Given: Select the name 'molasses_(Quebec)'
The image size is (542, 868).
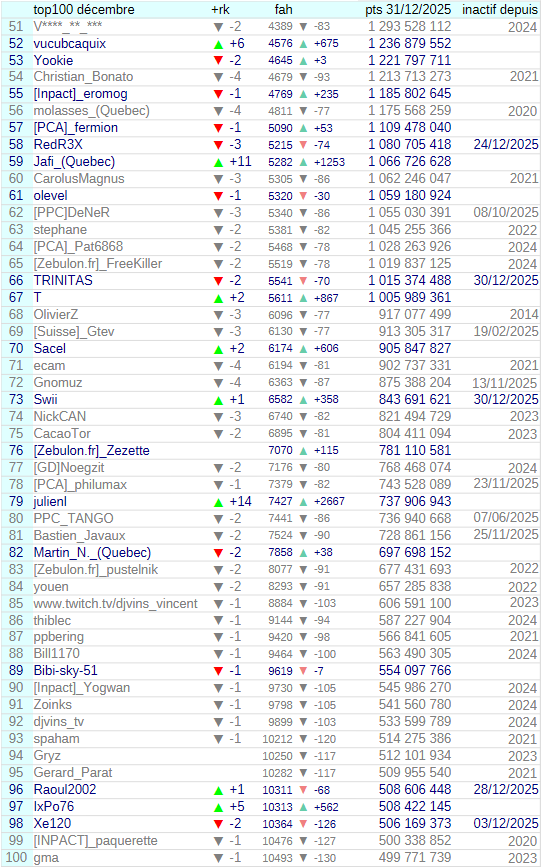Looking at the screenshot, I should pyautogui.click(x=91, y=111).
